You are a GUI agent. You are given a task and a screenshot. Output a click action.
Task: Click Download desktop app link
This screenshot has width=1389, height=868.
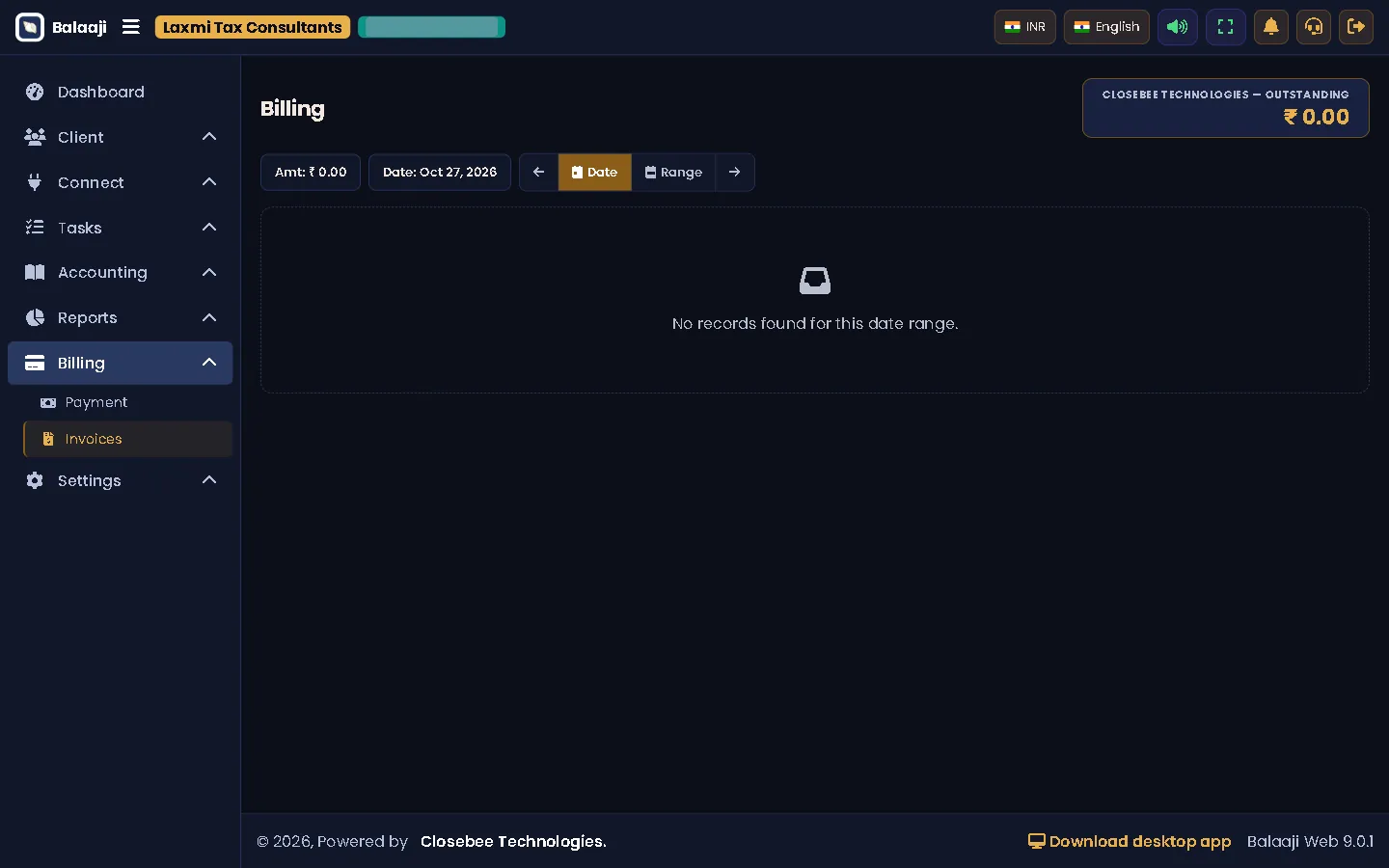(x=1130, y=842)
